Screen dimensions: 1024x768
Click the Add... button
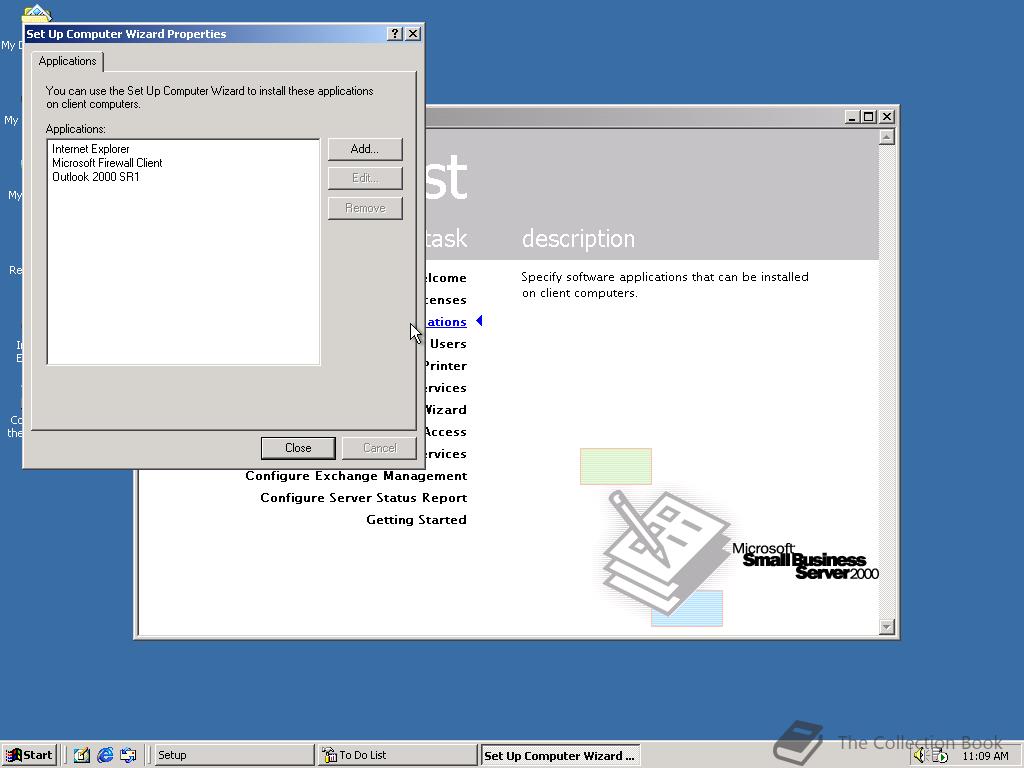point(364,149)
